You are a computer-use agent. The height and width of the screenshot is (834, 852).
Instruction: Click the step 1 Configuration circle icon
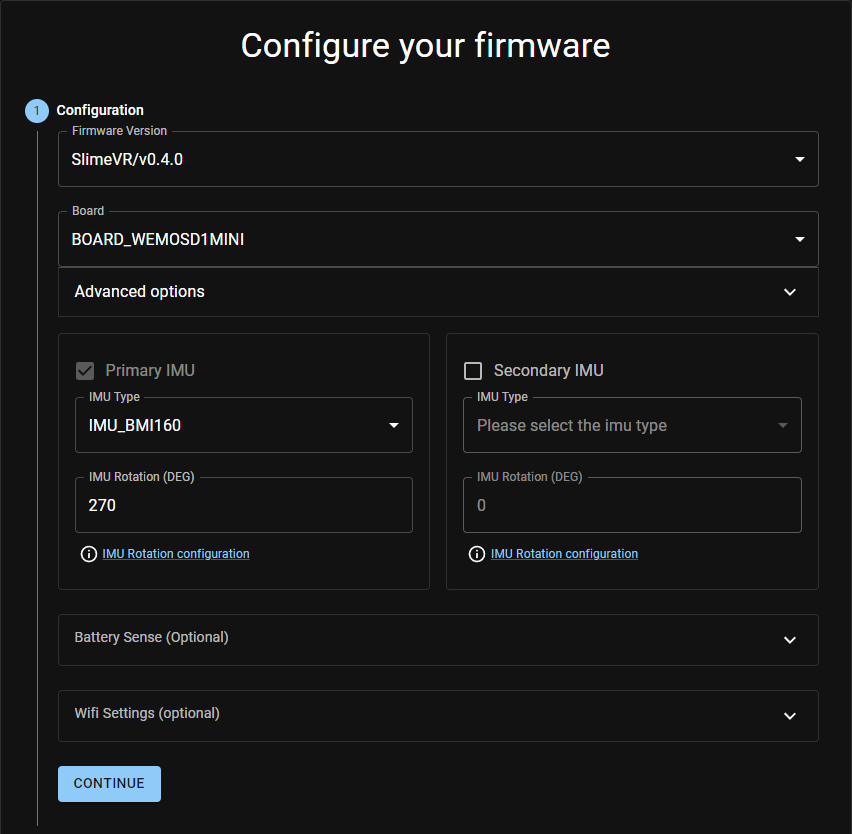37,111
